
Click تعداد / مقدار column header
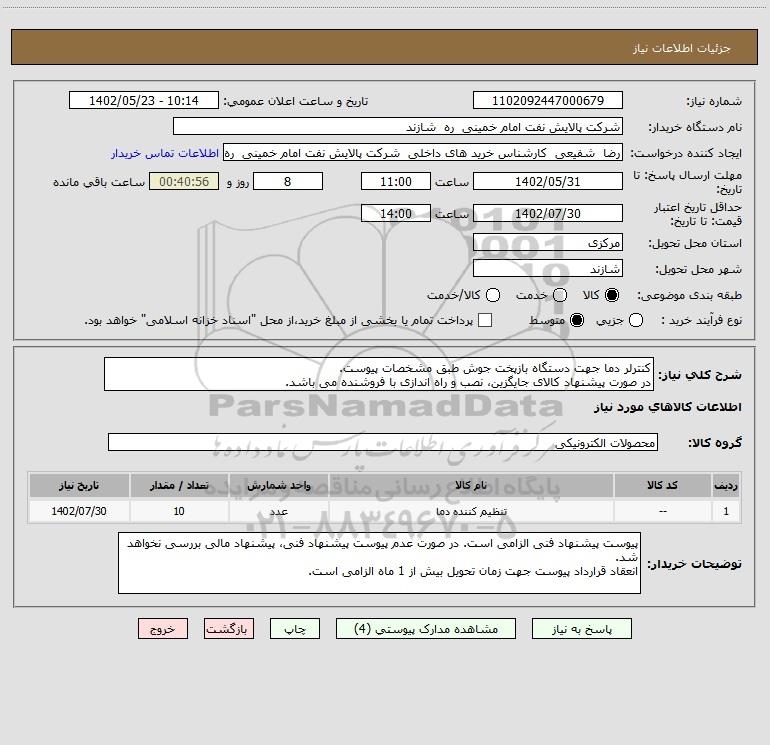[179, 485]
